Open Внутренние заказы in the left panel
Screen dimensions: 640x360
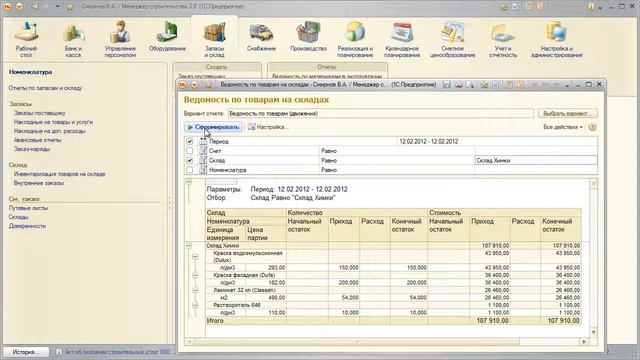pyautogui.click(x=39, y=183)
